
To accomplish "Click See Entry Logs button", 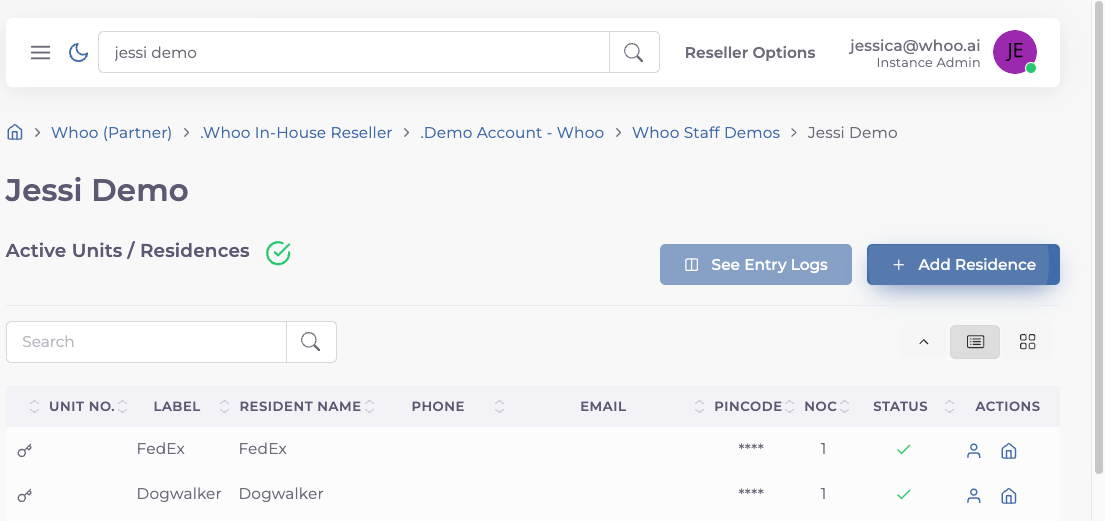I will [x=755, y=264].
